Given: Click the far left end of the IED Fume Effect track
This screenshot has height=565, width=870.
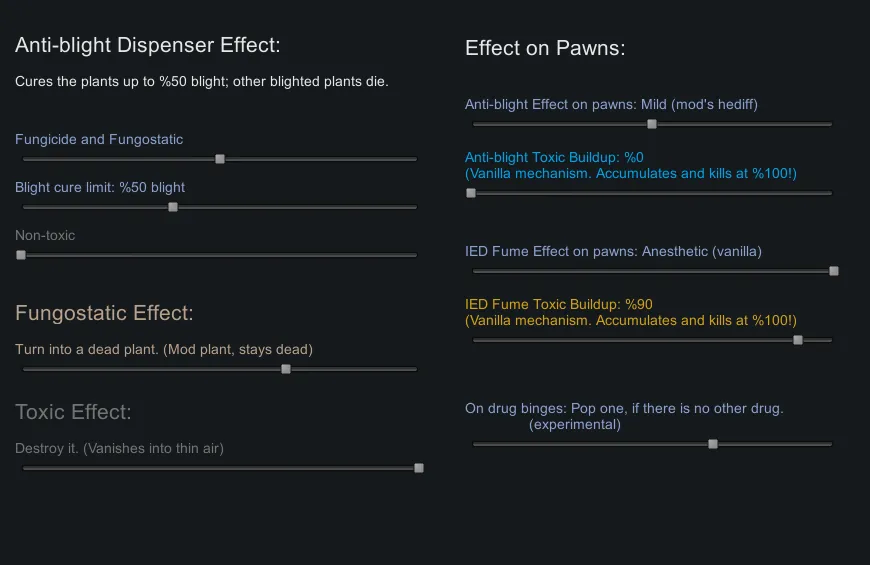Looking at the screenshot, I should (x=475, y=271).
